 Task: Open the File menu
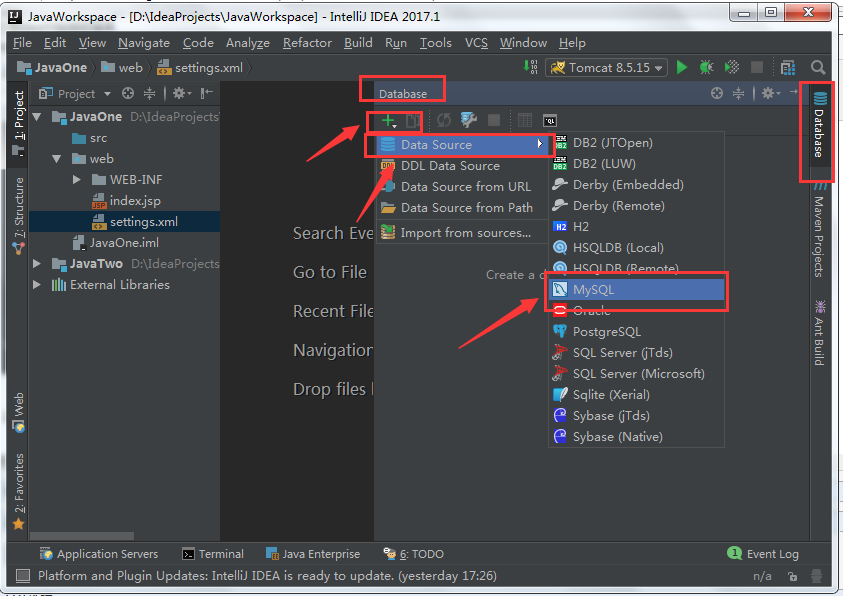(x=22, y=42)
